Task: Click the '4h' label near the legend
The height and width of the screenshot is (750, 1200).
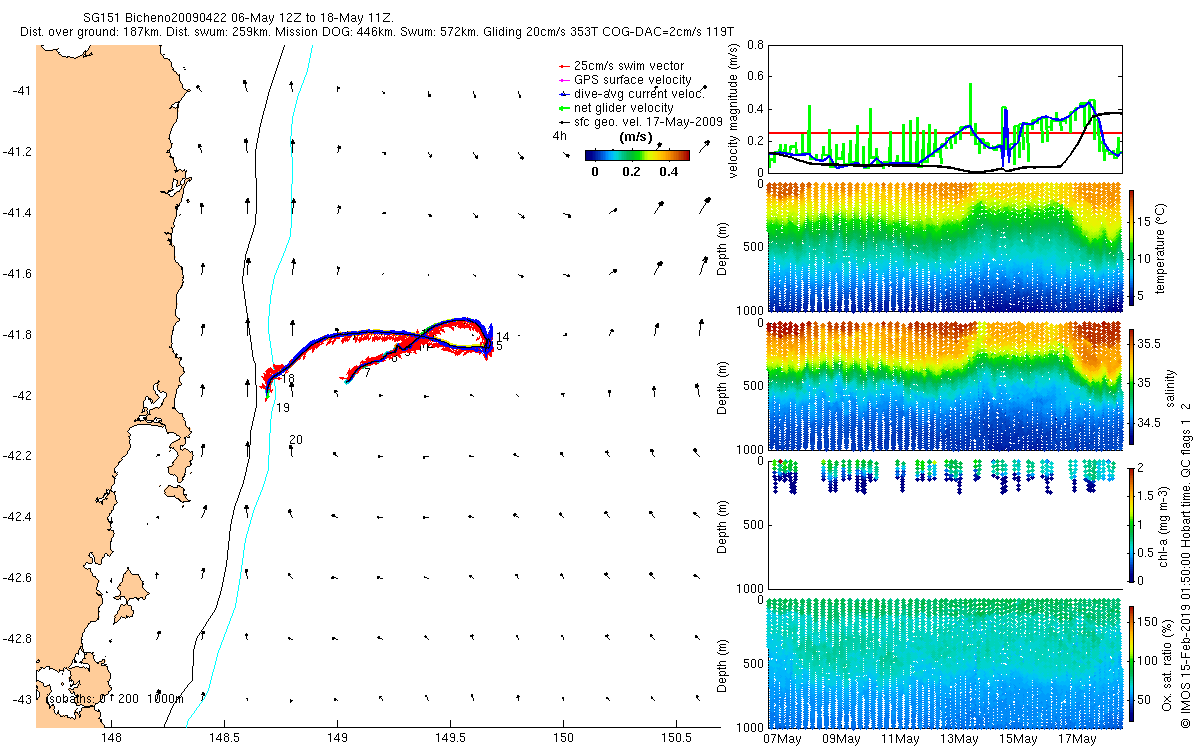Action: [558, 135]
